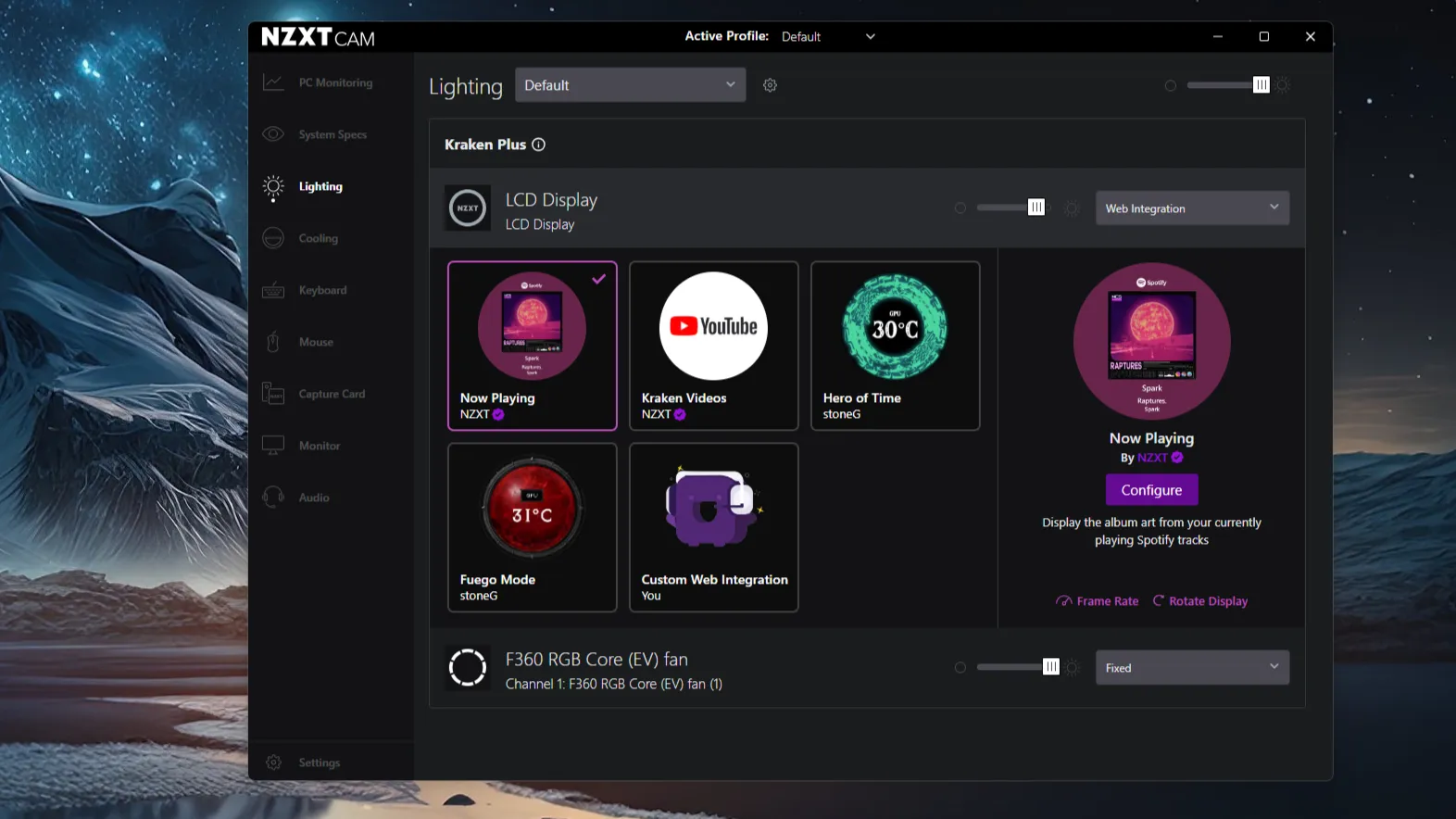This screenshot has height=819, width=1456.
Task: Click the Rotate Display link
Action: [x=1200, y=601]
